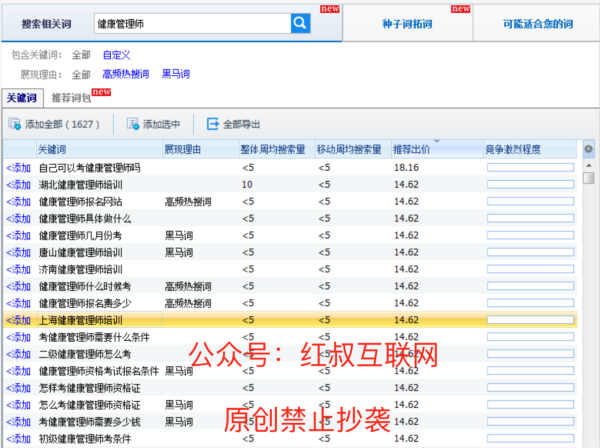This screenshot has width=600, height=448.
Task: Click the settings icon above the scrollbar
Action: click(588, 150)
